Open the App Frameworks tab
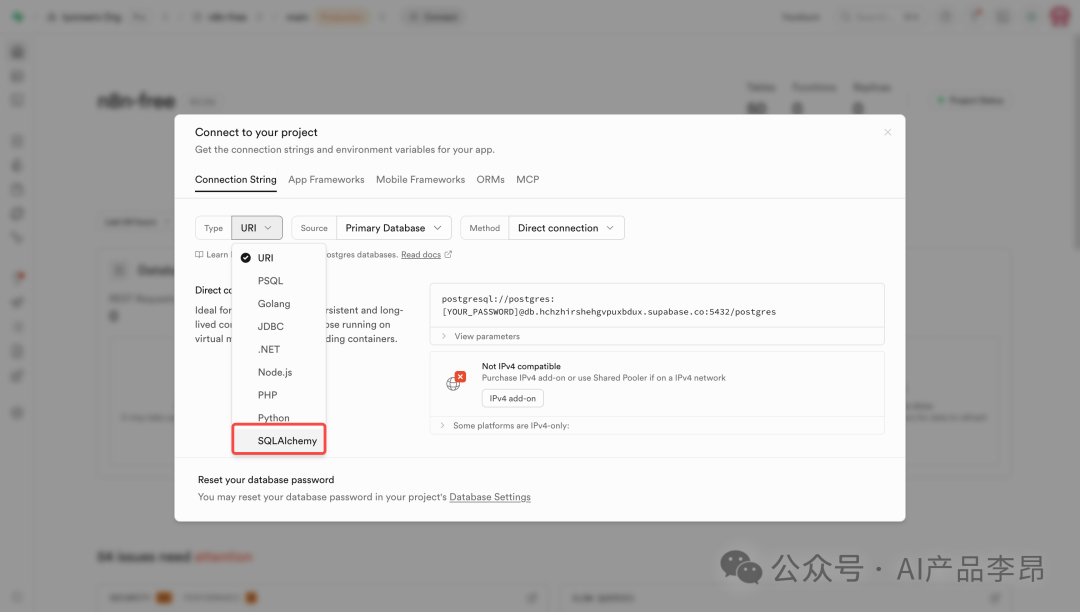This screenshot has height=612, width=1080. [326, 180]
